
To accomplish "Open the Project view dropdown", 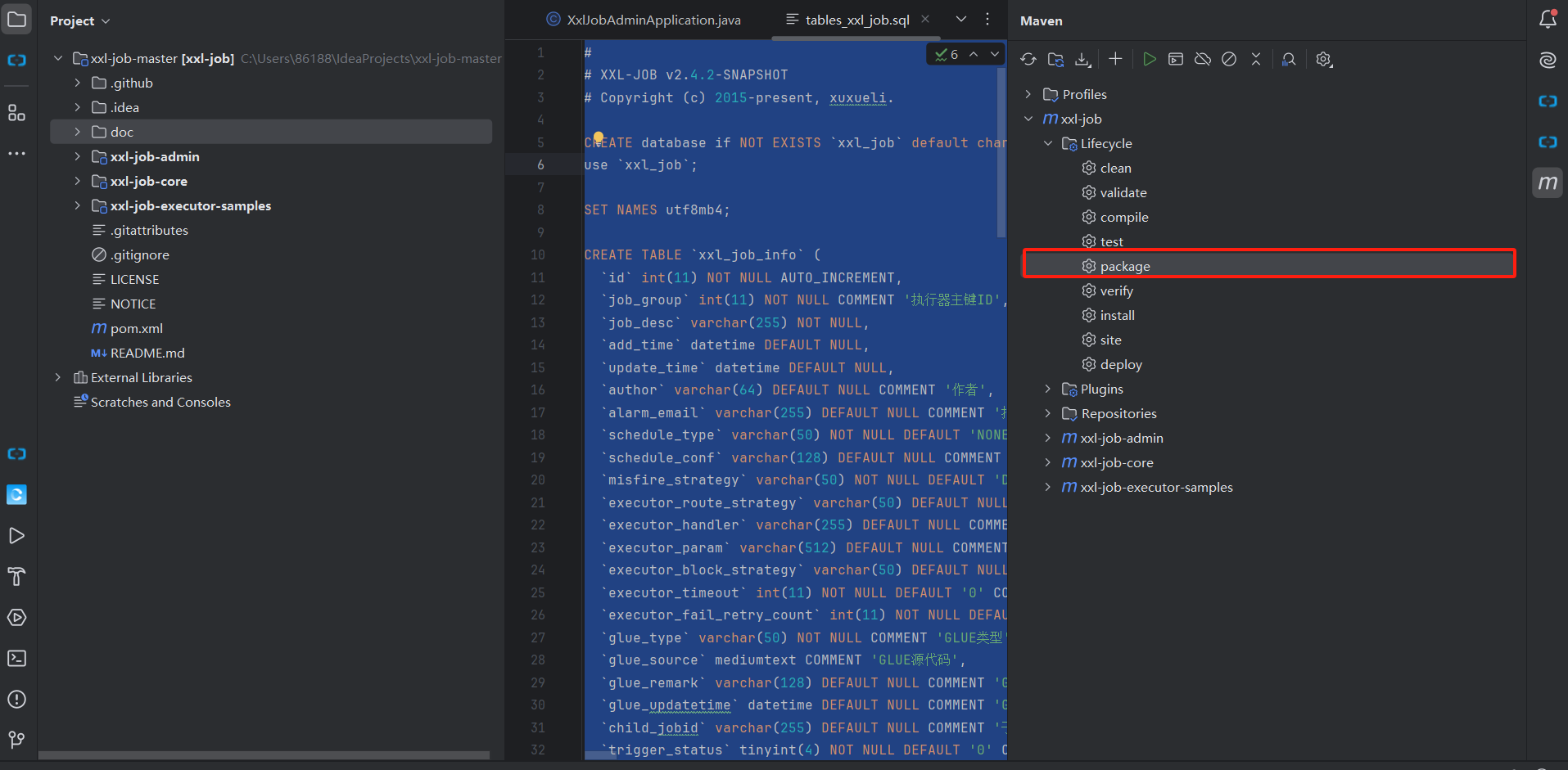I will 79,20.
